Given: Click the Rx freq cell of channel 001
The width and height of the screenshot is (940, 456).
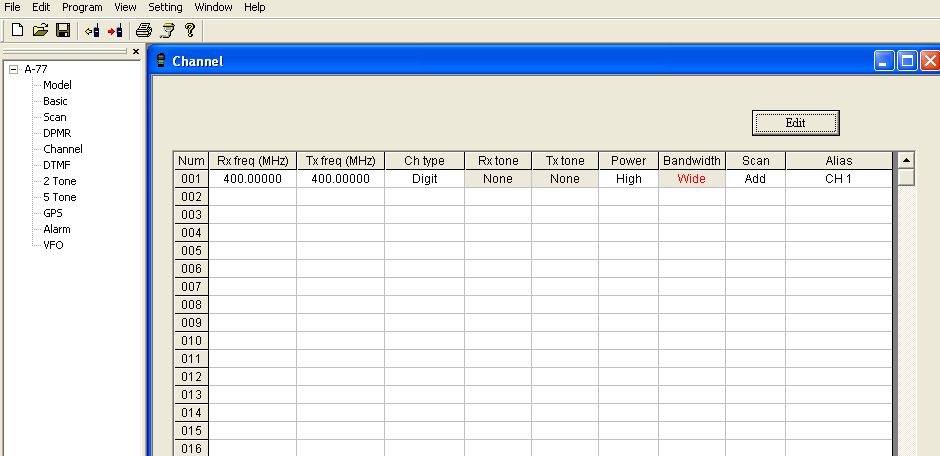Looking at the screenshot, I should [252, 179].
